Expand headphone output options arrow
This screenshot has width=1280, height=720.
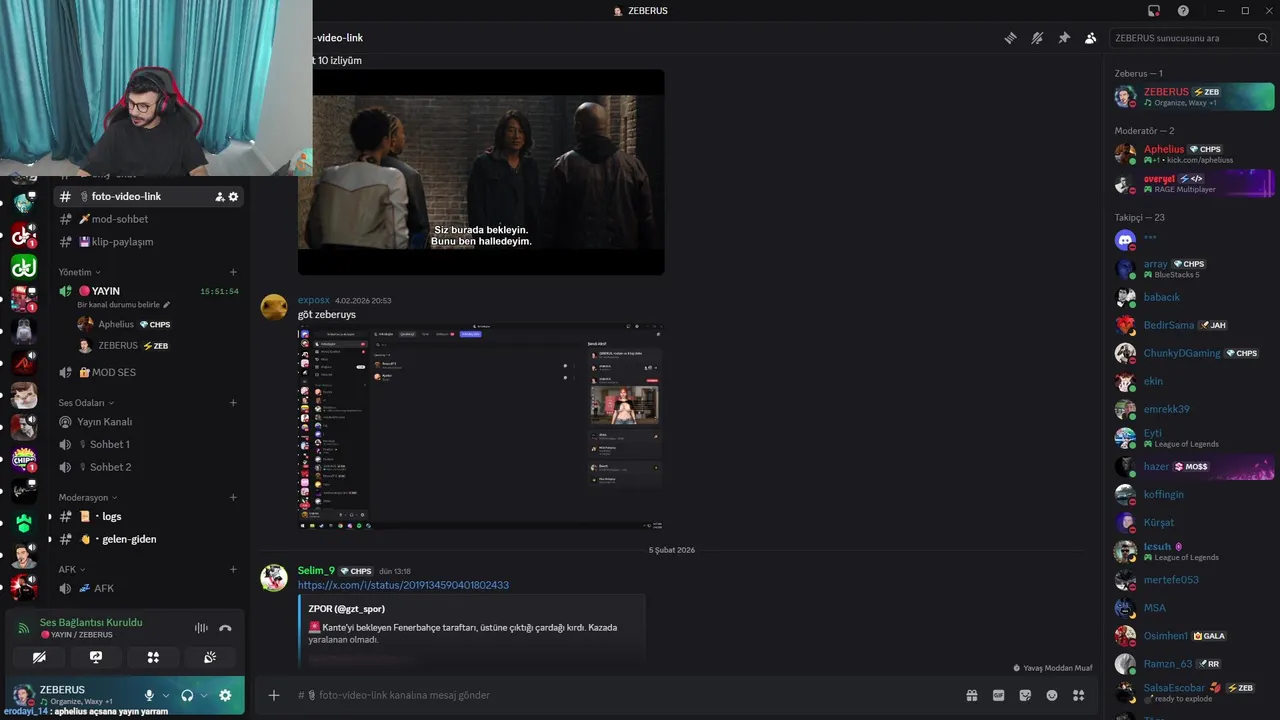(204, 695)
